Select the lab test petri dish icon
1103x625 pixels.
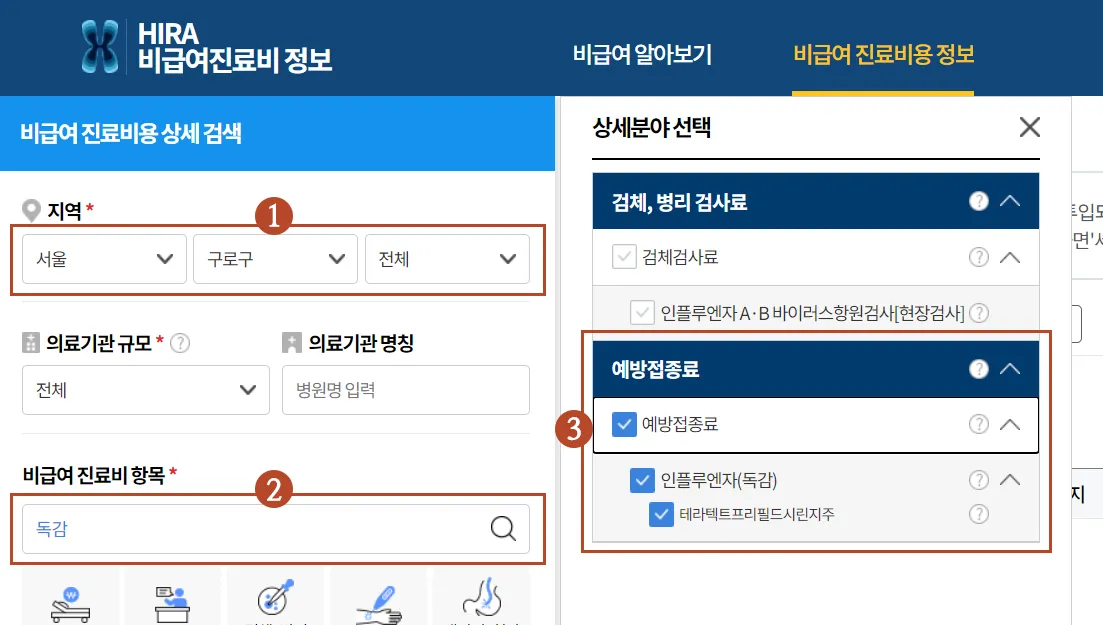point(276,600)
